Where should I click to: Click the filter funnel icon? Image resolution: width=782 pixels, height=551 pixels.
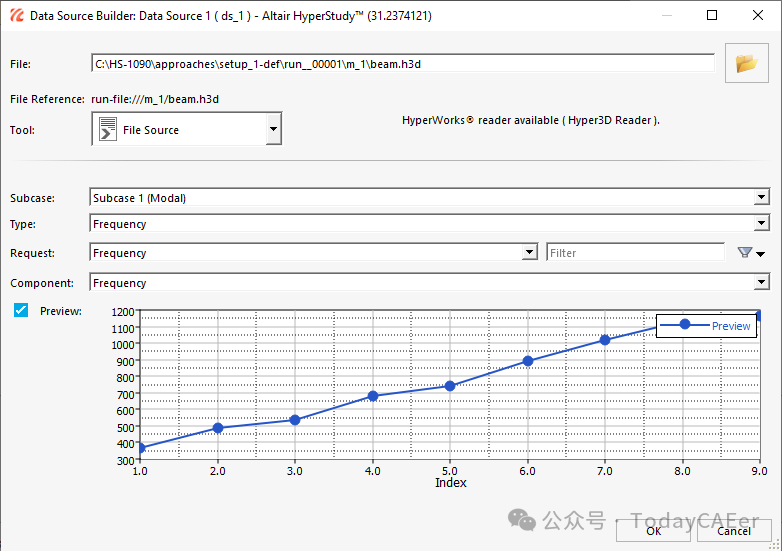tap(745, 253)
